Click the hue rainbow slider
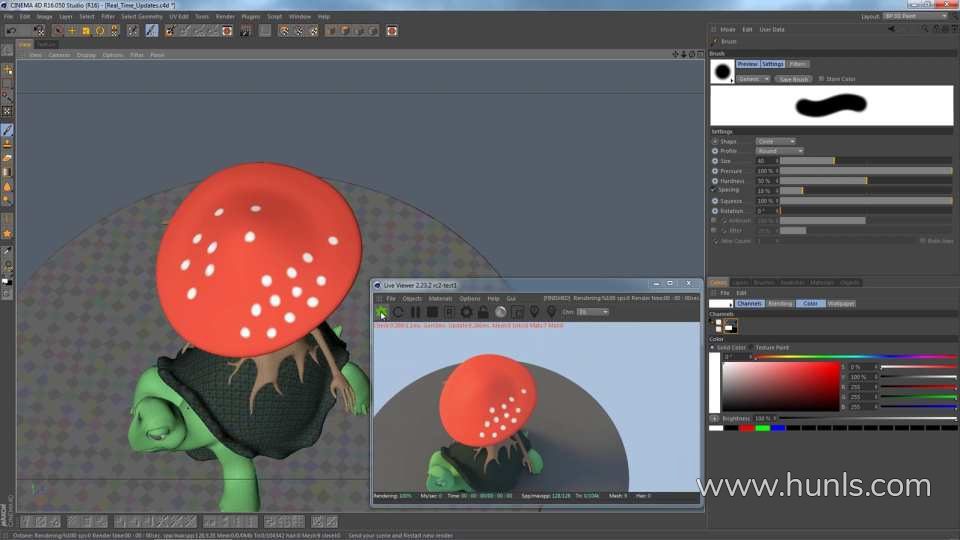 pyautogui.click(x=855, y=356)
